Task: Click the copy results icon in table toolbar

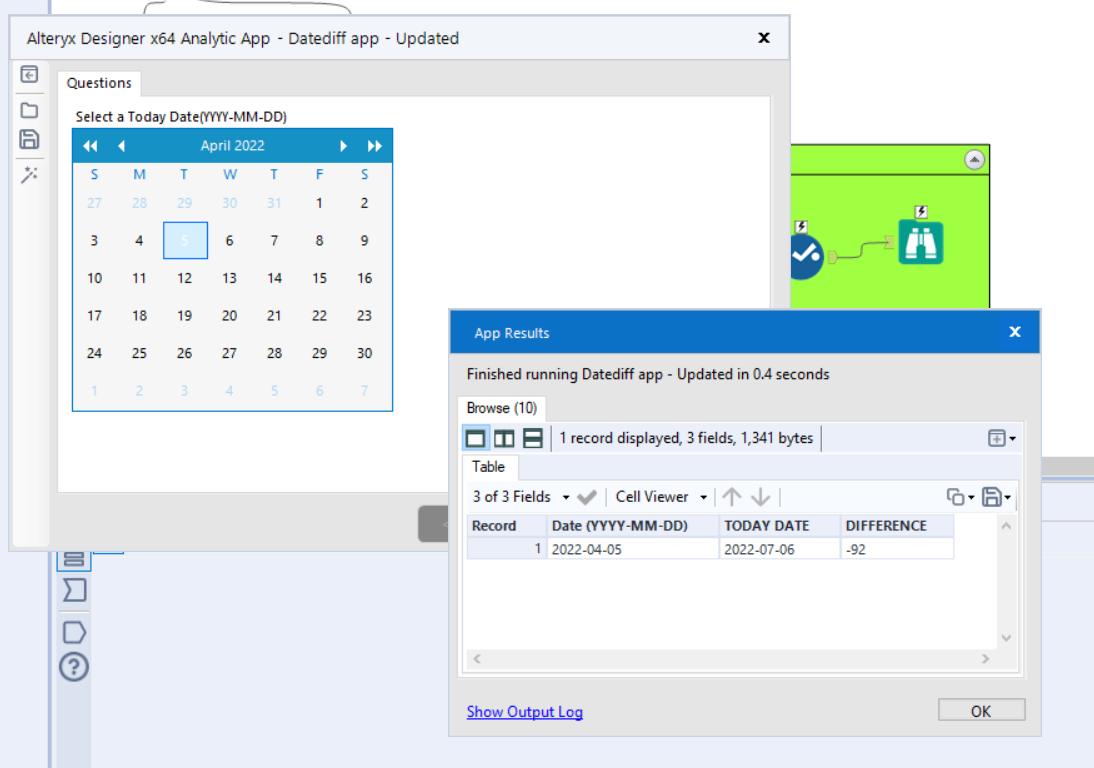Action: [x=956, y=496]
